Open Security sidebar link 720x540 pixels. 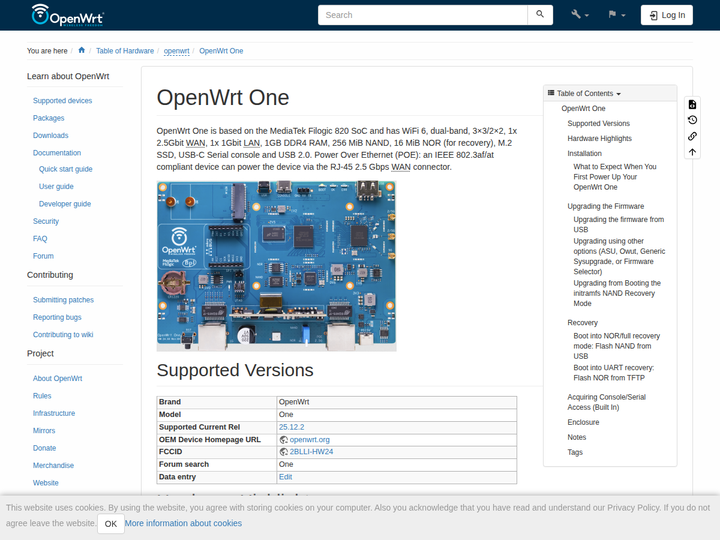[46, 221]
